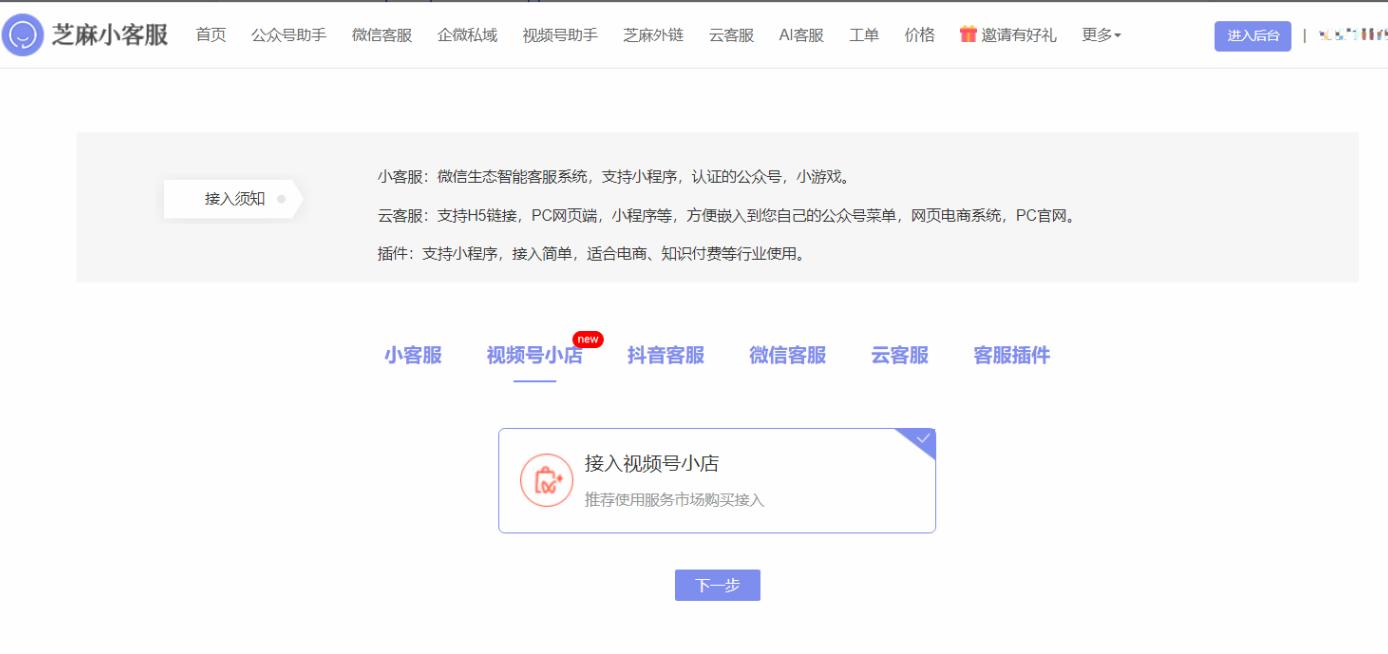This screenshot has width=1388, height=654.
Task: Click the line starting with 云客服：支持H5链接
Action: (x=729, y=215)
